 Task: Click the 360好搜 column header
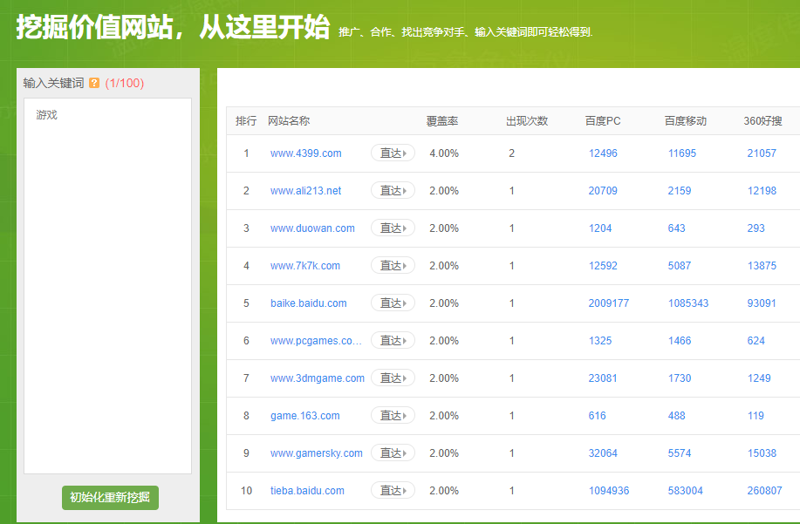[x=763, y=121]
